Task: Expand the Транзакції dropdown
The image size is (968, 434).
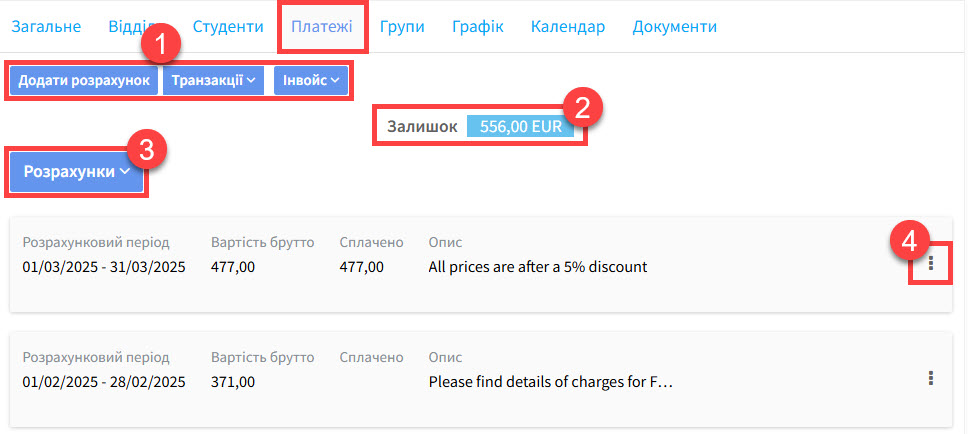Action: (214, 80)
